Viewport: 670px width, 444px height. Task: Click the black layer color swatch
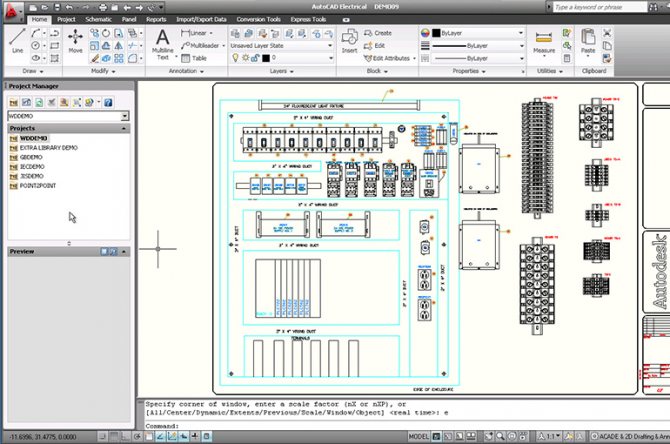coord(266,58)
